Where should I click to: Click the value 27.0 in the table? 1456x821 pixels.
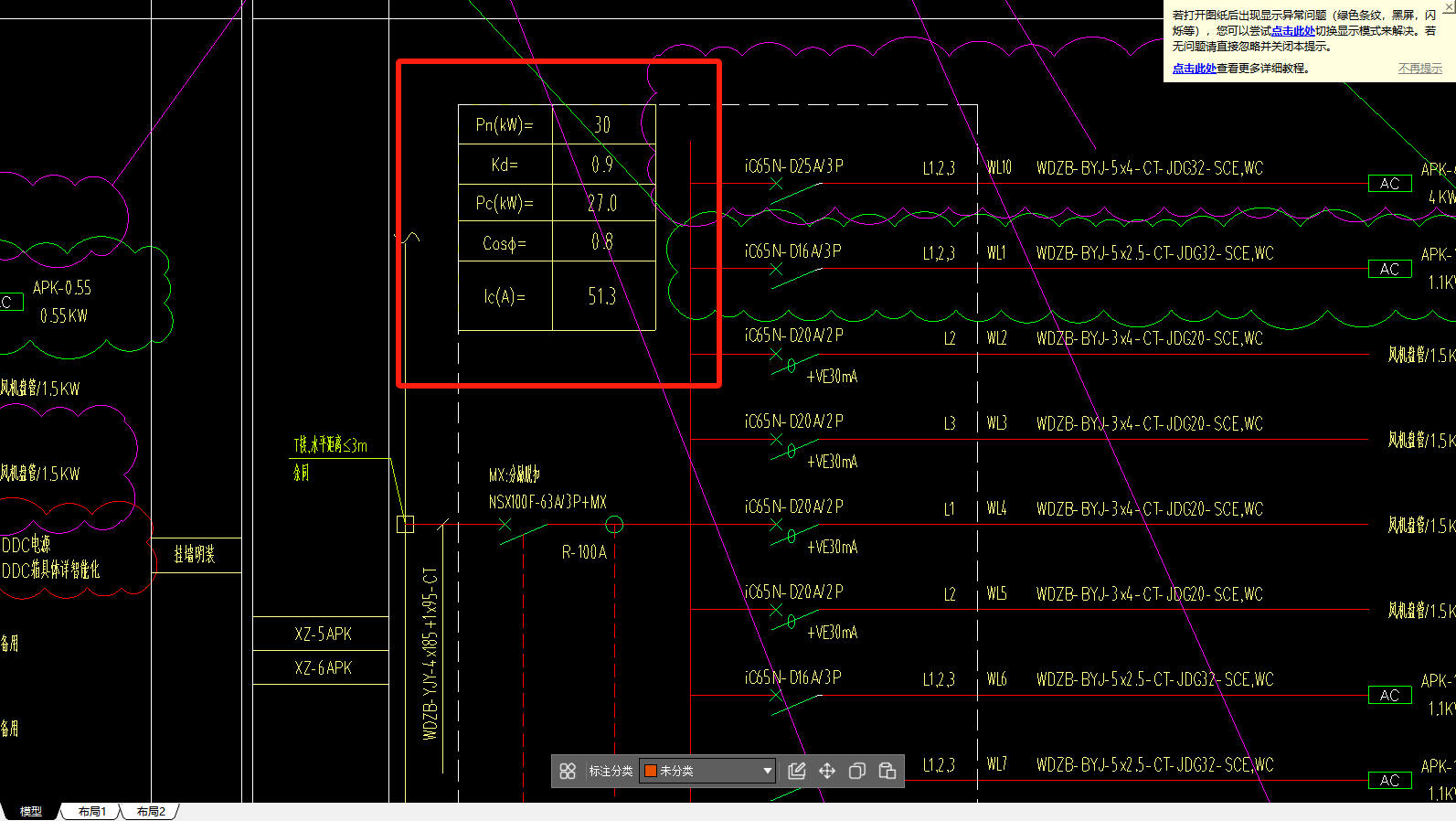coord(602,203)
